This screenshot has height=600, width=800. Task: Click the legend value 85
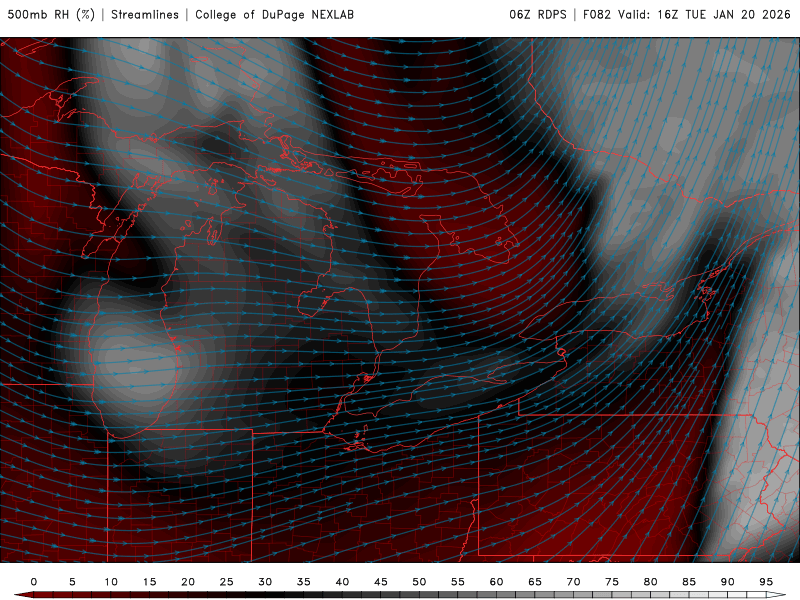point(689,582)
